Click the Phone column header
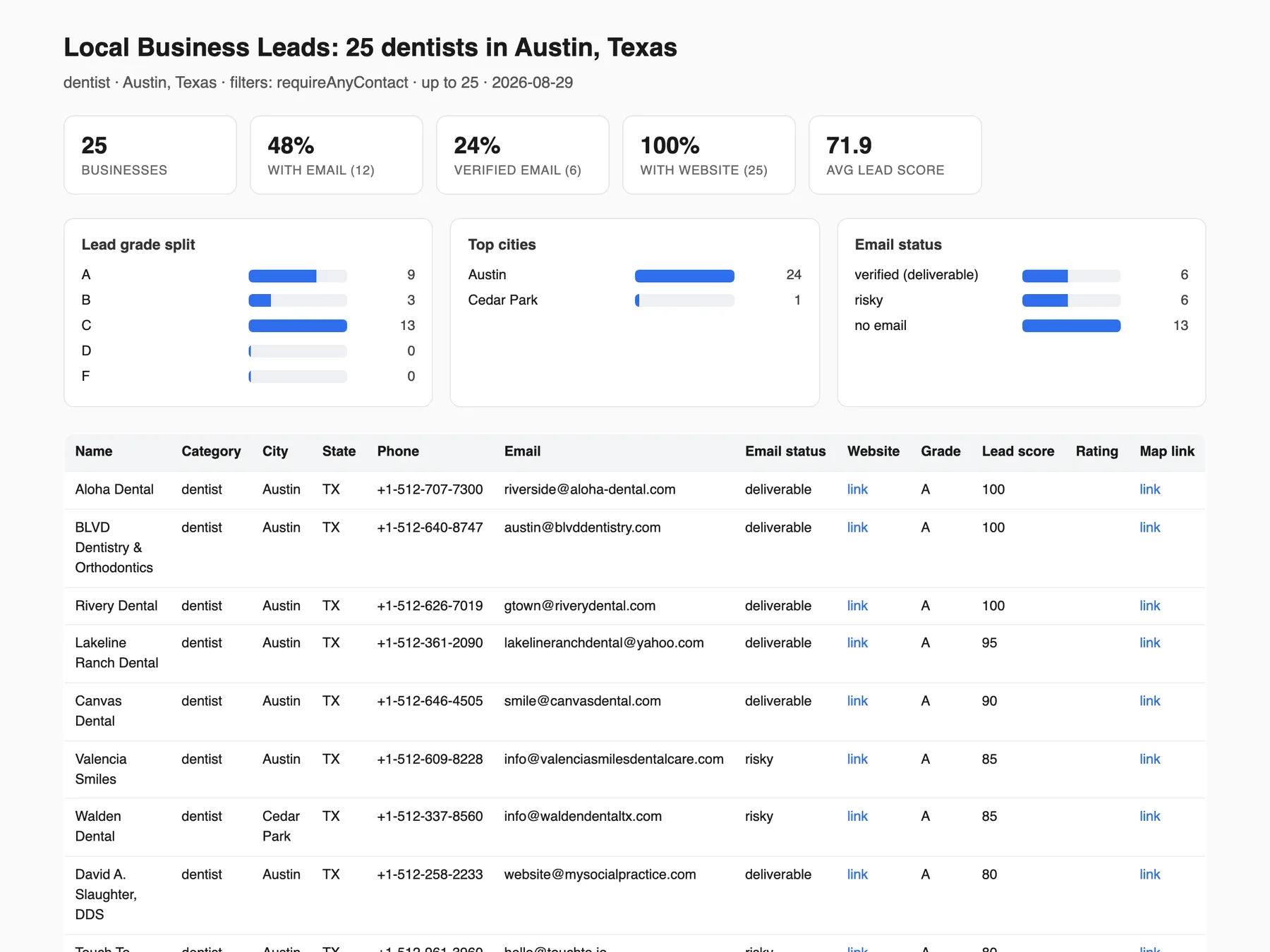 coord(398,451)
